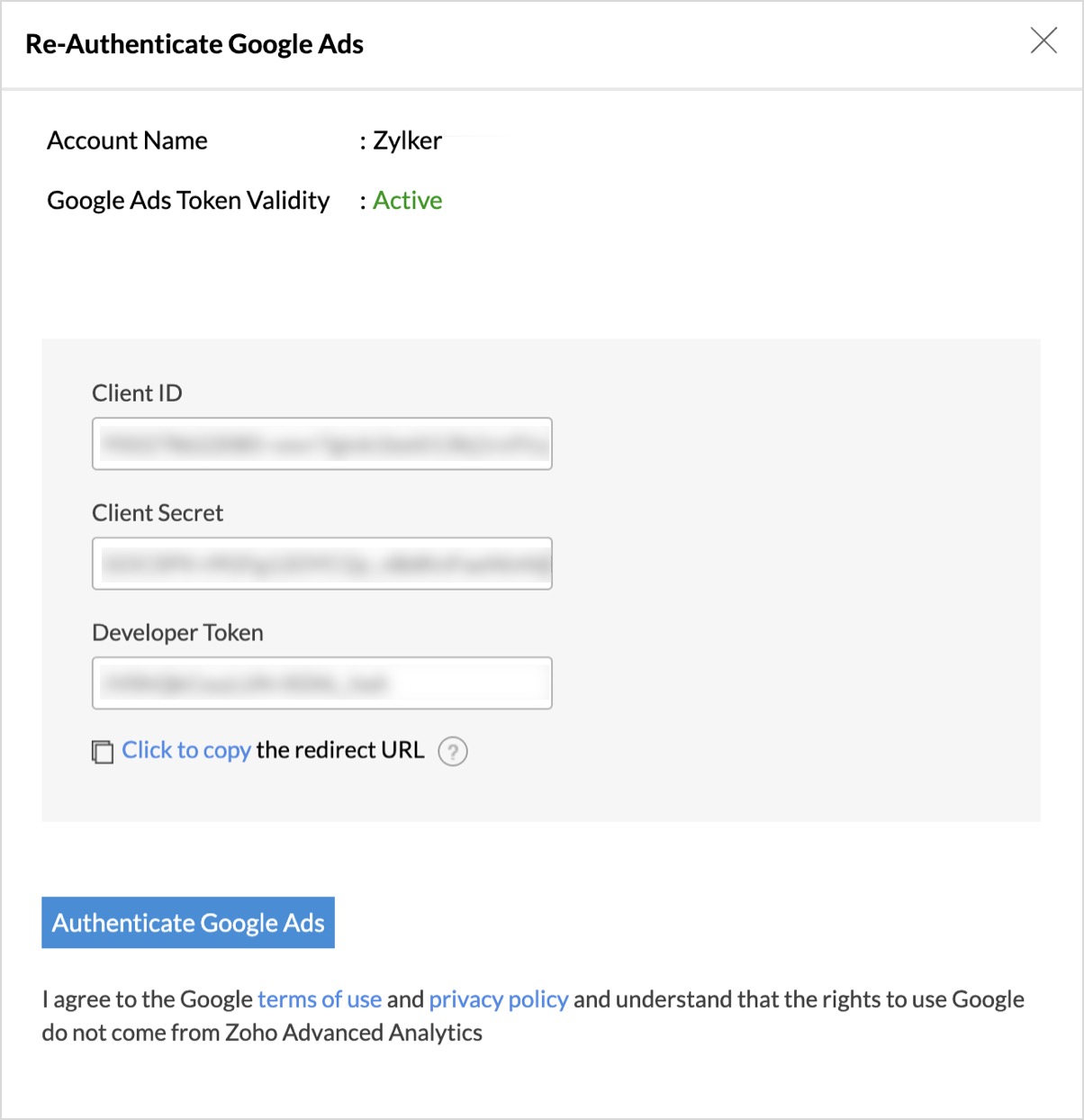Click the Authenticate Google Ads button
The width and height of the screenshot is (1084, 1120).
click(x=188, y=923)
